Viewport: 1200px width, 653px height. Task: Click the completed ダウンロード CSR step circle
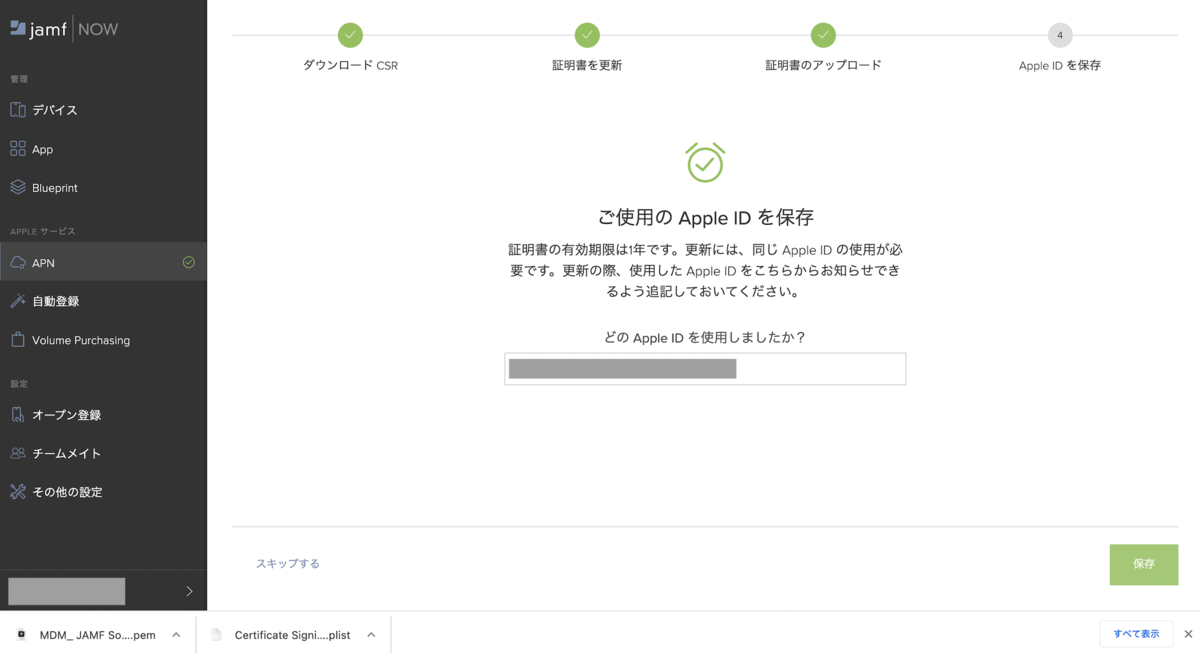(350, 35)
